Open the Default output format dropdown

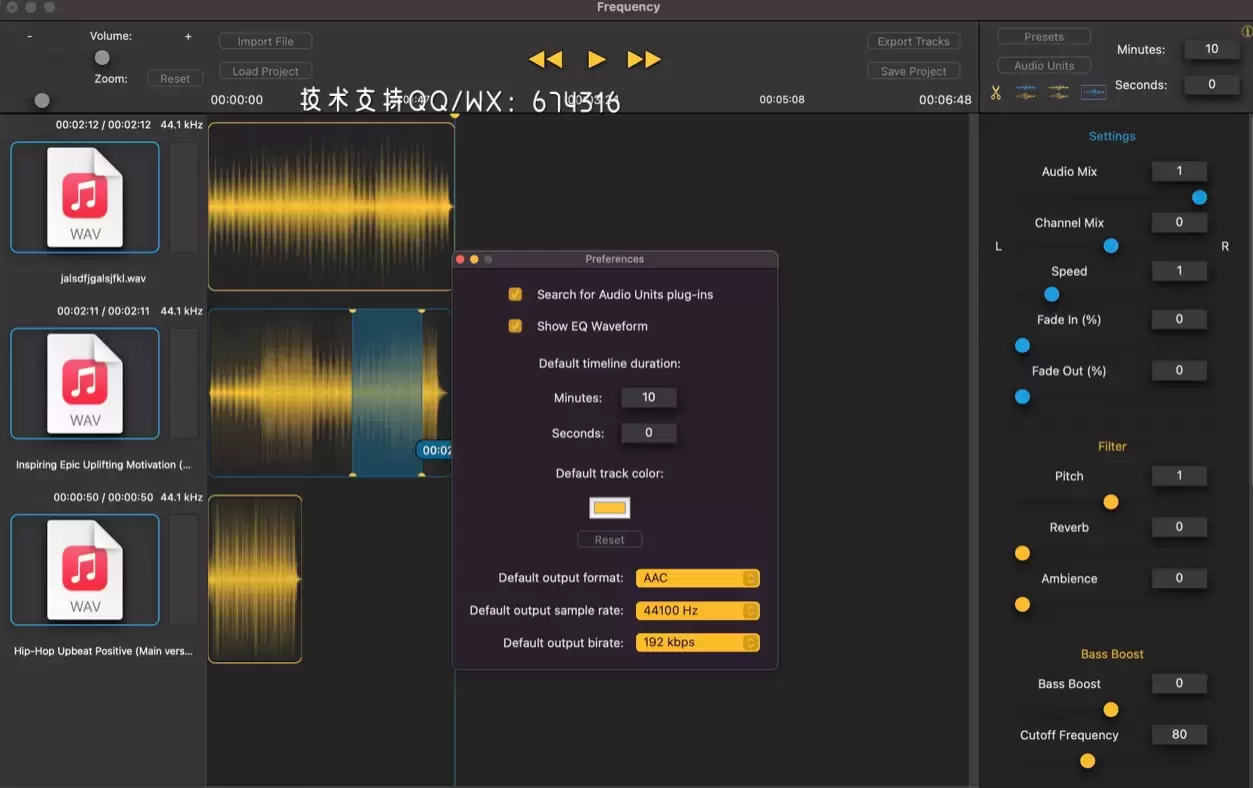point(697,577)
